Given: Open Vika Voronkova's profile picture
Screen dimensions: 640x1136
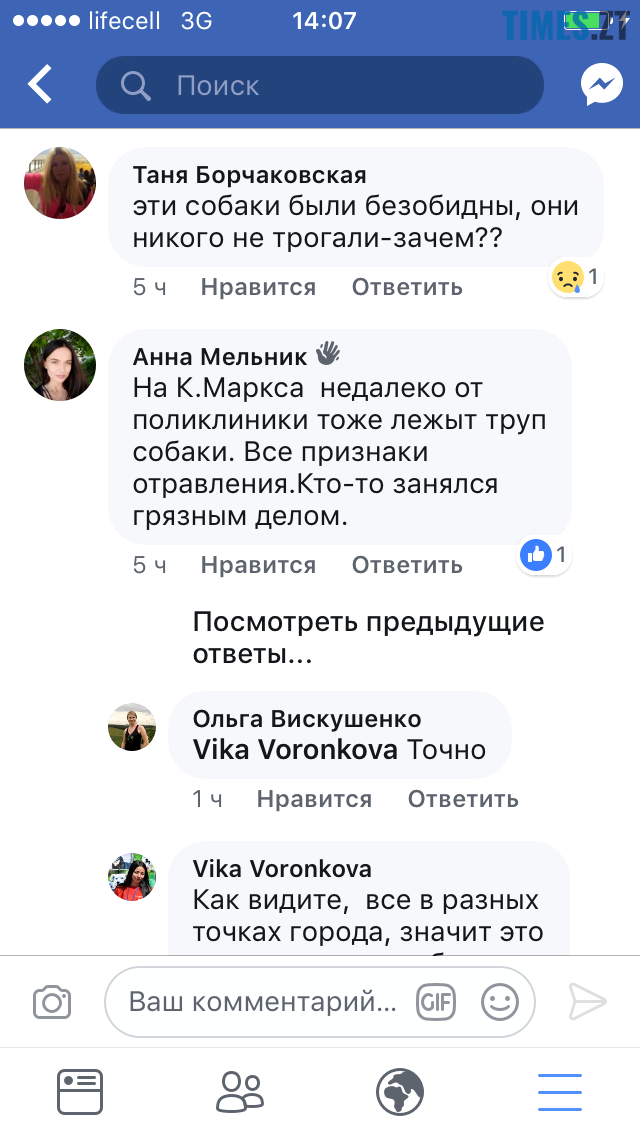Looking at the screenshot, I should tap(132, 877).
